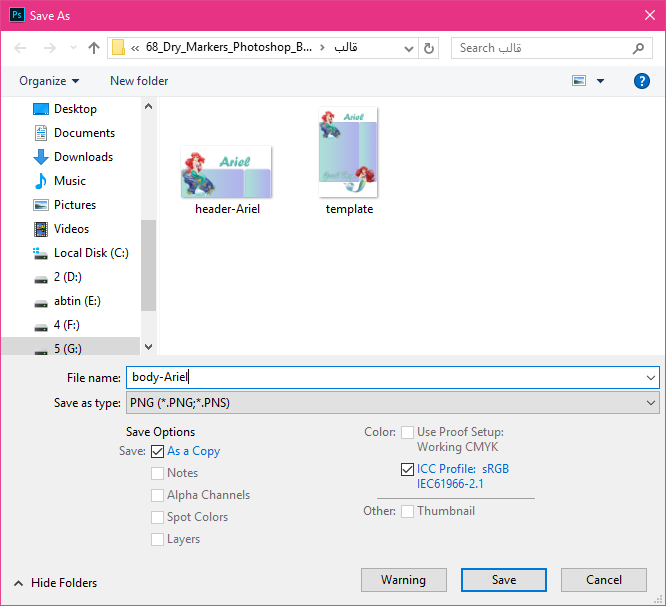Click the header-Ariel file name
This screenshot has width=666, height=606.
point(227,209)
